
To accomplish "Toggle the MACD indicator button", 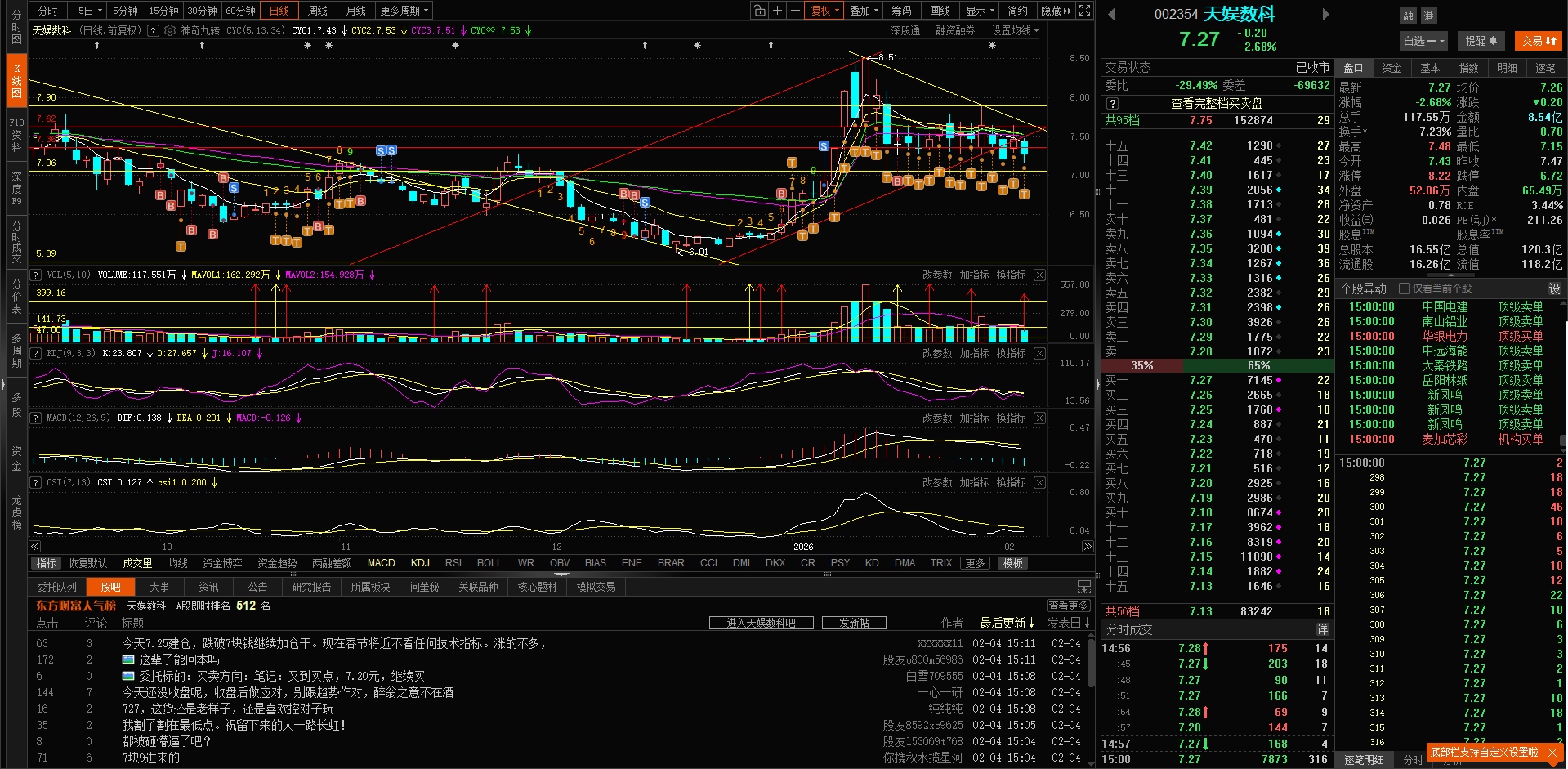I will pos(381,563).
